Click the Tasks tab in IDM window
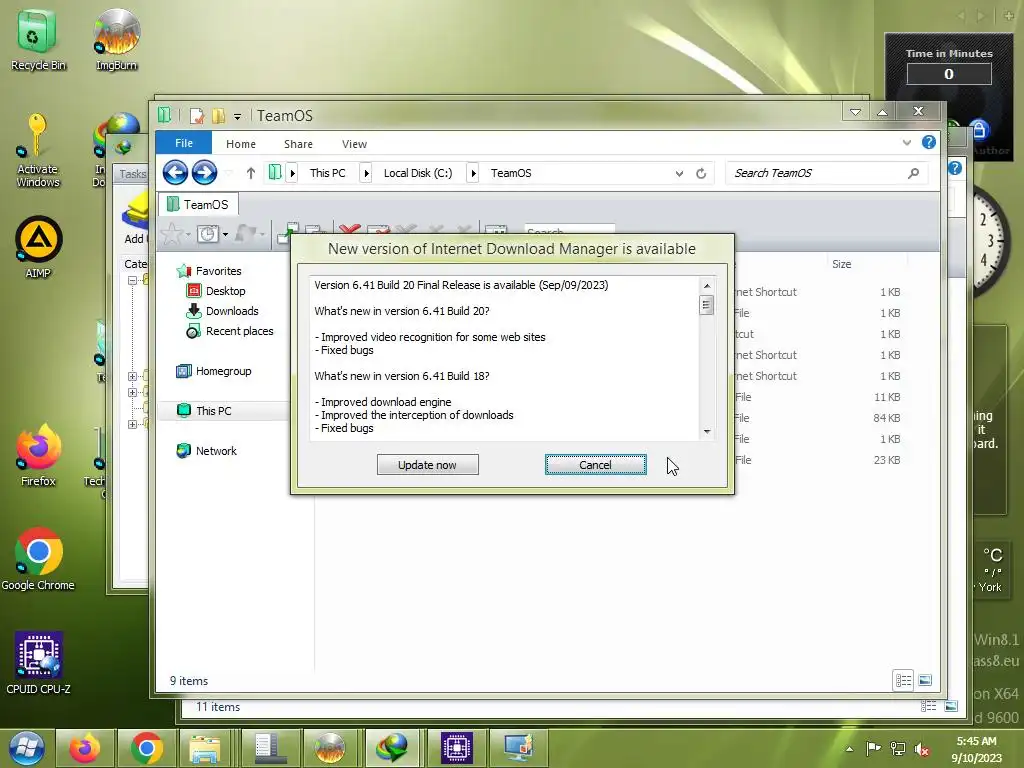 (x=133, y=174)
